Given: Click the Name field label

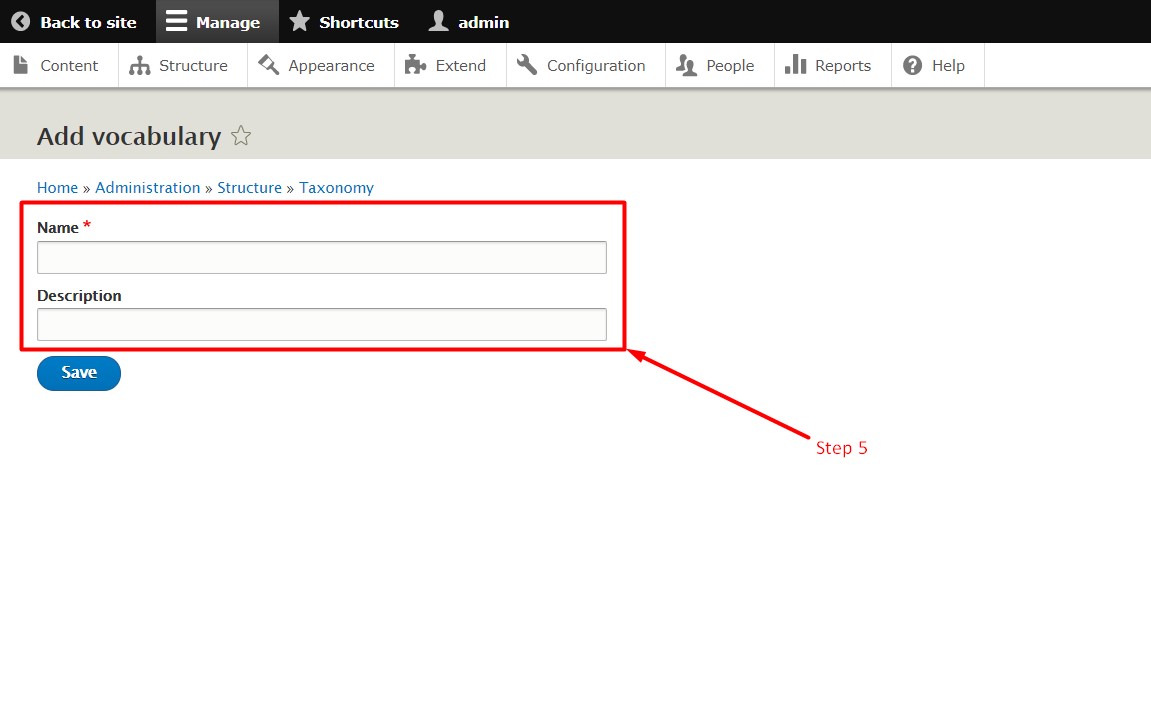Looking at the screenshot, I should 58,228.
